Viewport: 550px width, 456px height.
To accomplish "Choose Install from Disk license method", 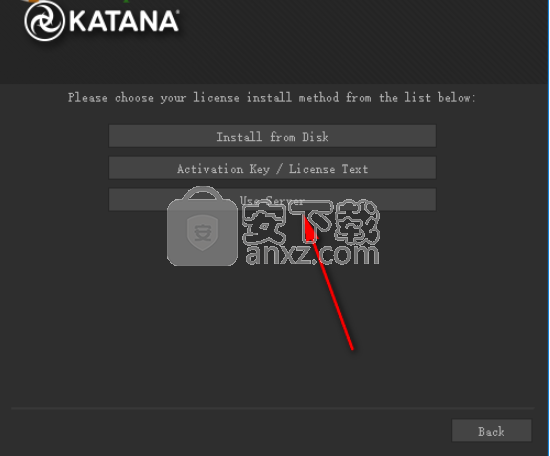I will point(273,136).
